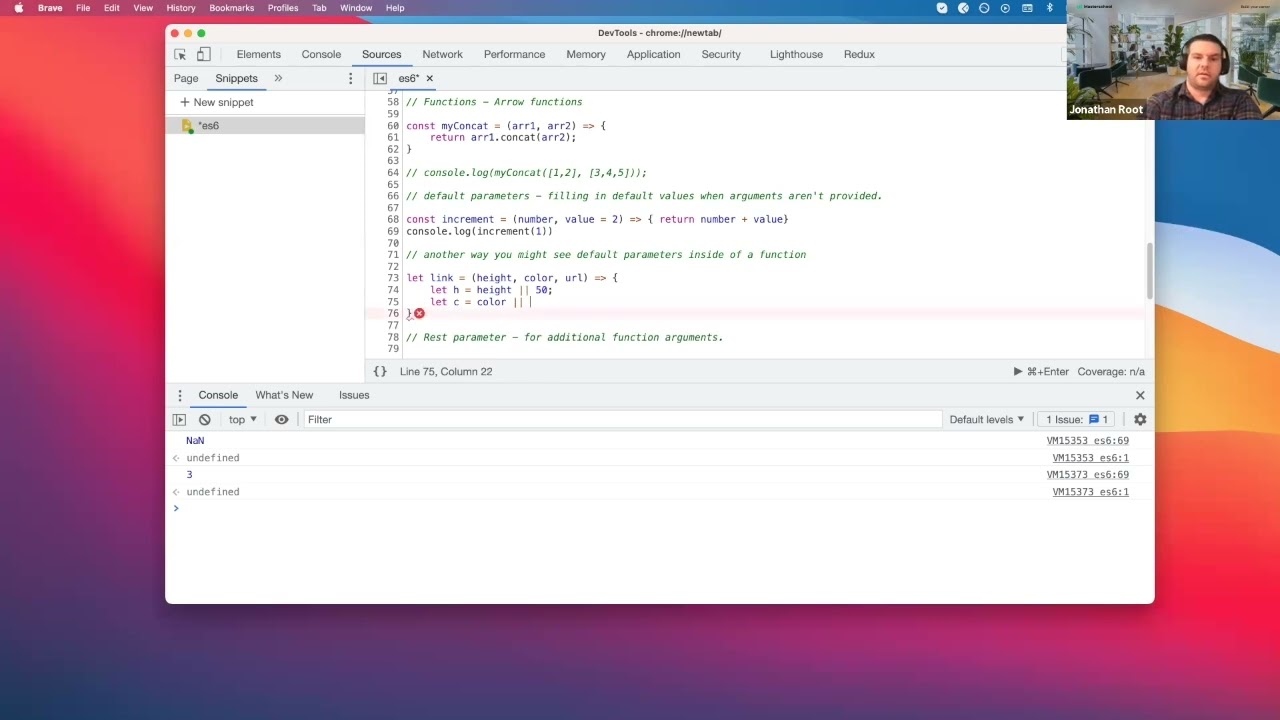Click line number 69 in gutter
Image resolution: width=1280 pixels, height=720 pixels.
[393, 231]
